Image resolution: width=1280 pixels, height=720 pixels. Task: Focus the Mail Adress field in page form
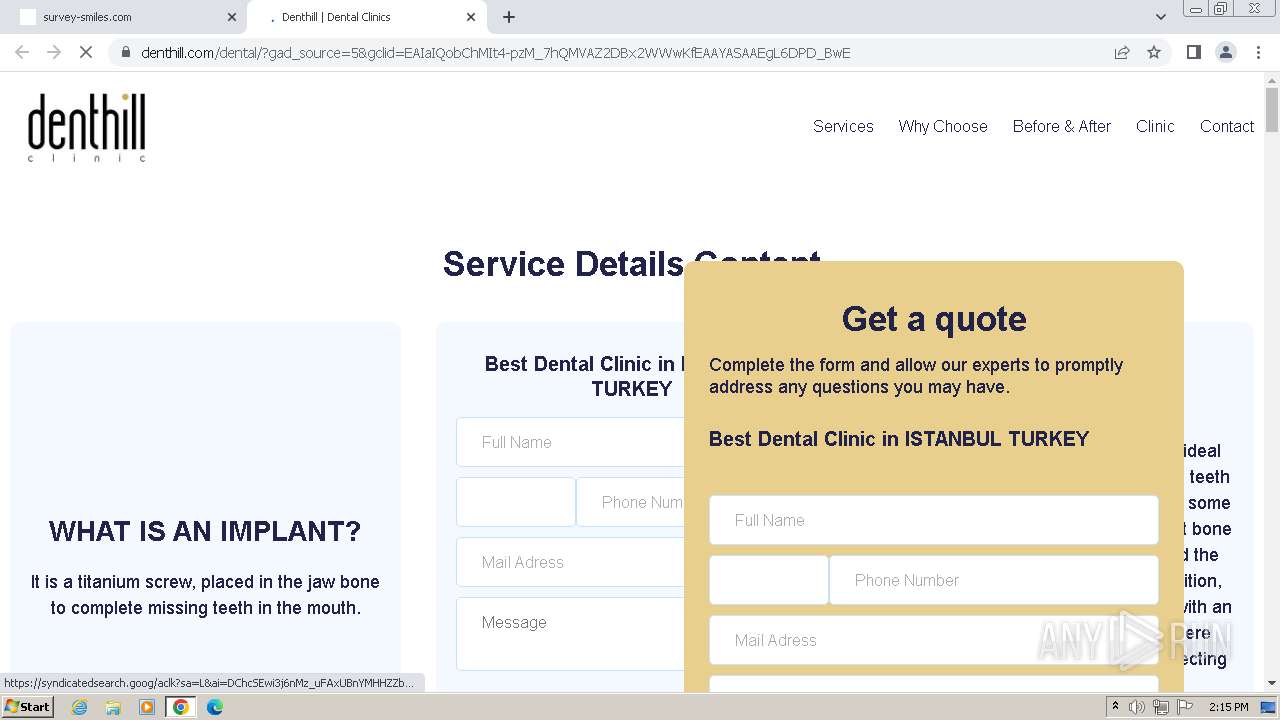coord(570,562)
